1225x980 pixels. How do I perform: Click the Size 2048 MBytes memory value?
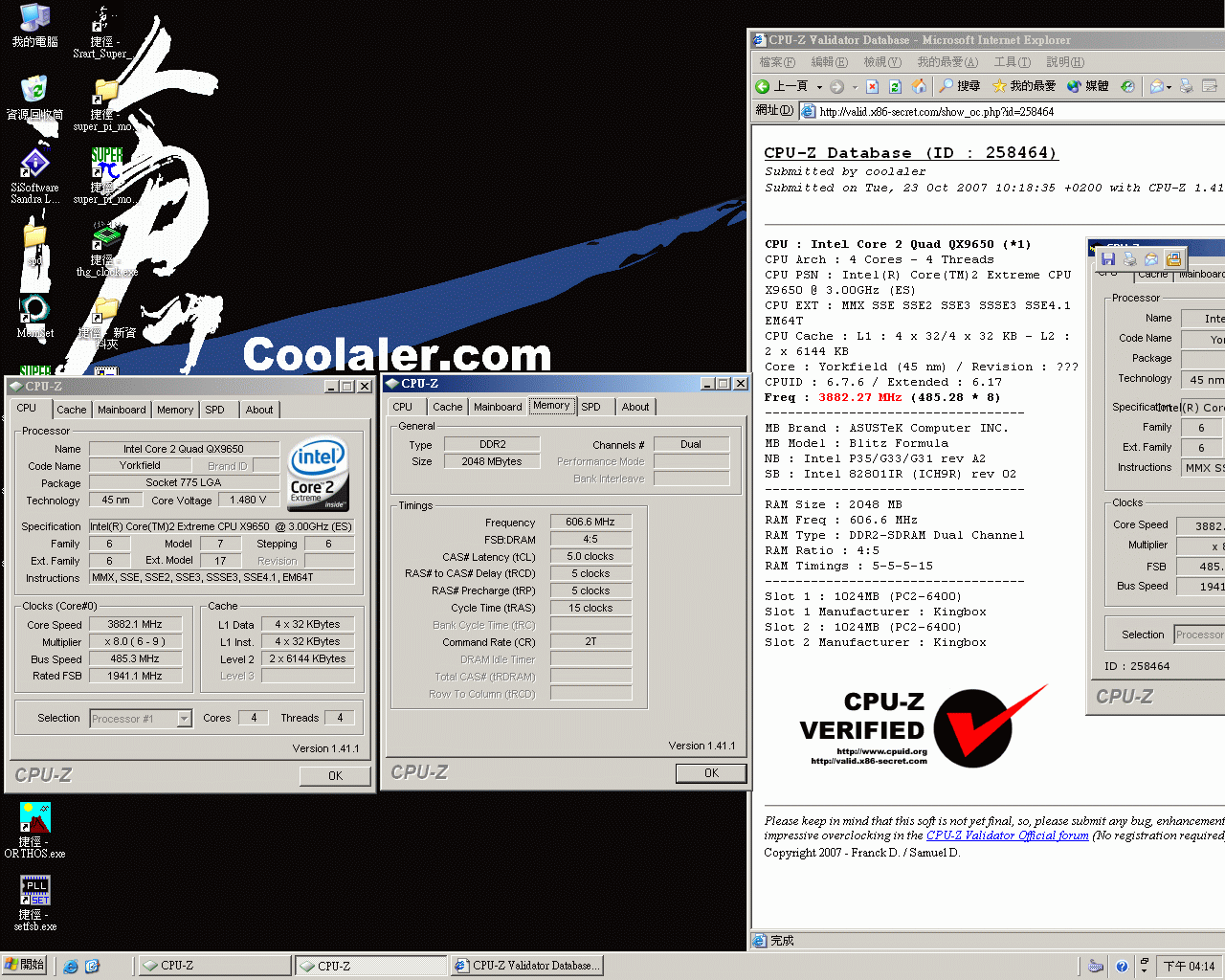492,461
